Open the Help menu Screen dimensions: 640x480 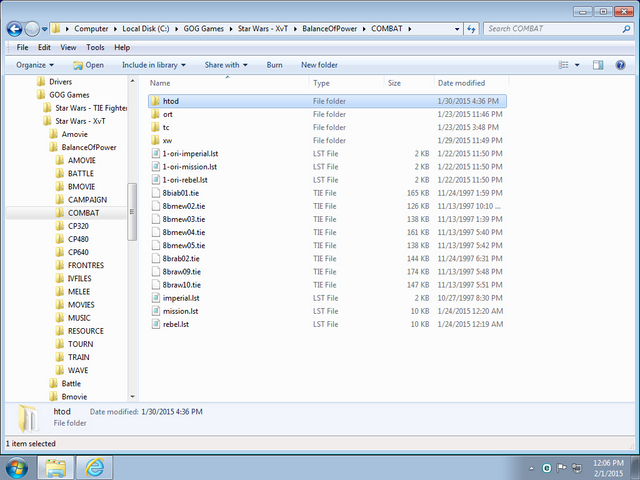pos(122,47)
